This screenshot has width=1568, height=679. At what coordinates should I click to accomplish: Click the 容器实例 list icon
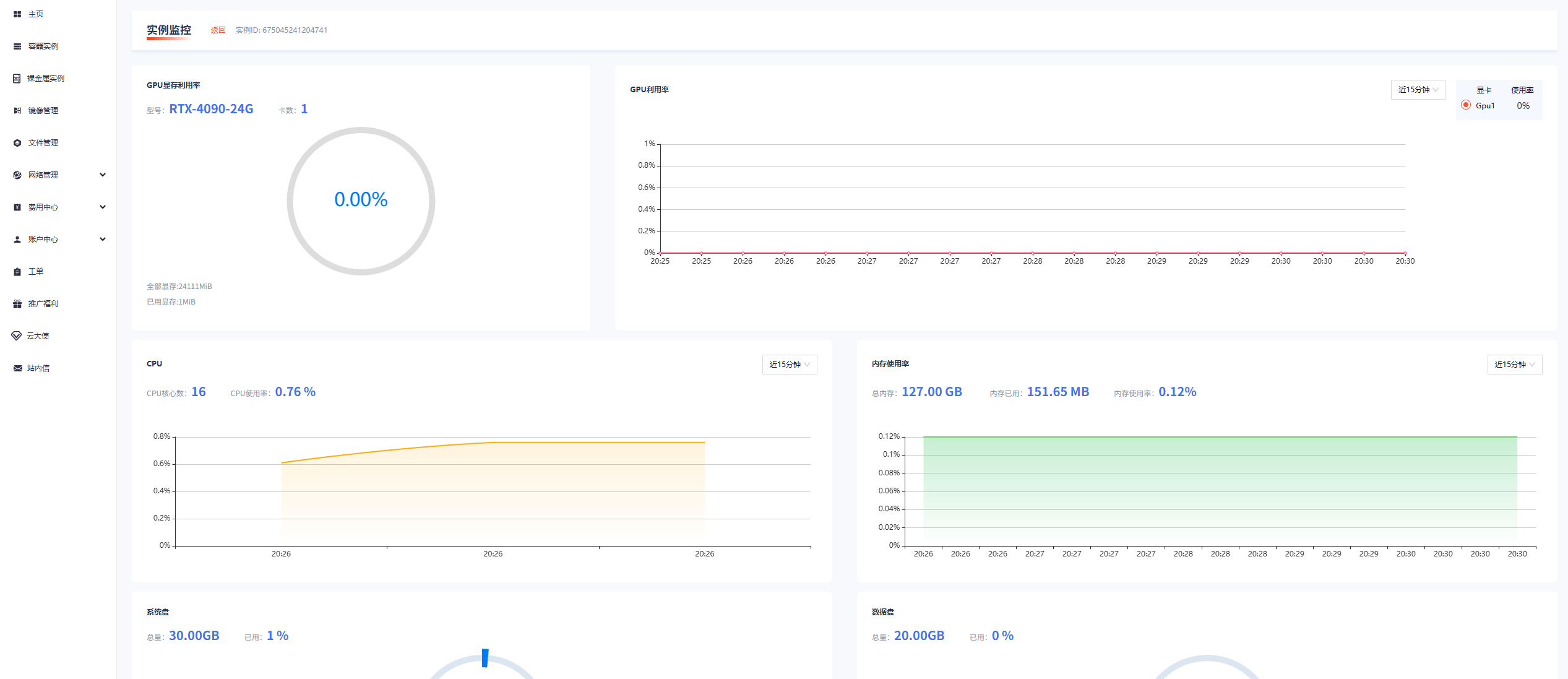click(x=17, y=46)
